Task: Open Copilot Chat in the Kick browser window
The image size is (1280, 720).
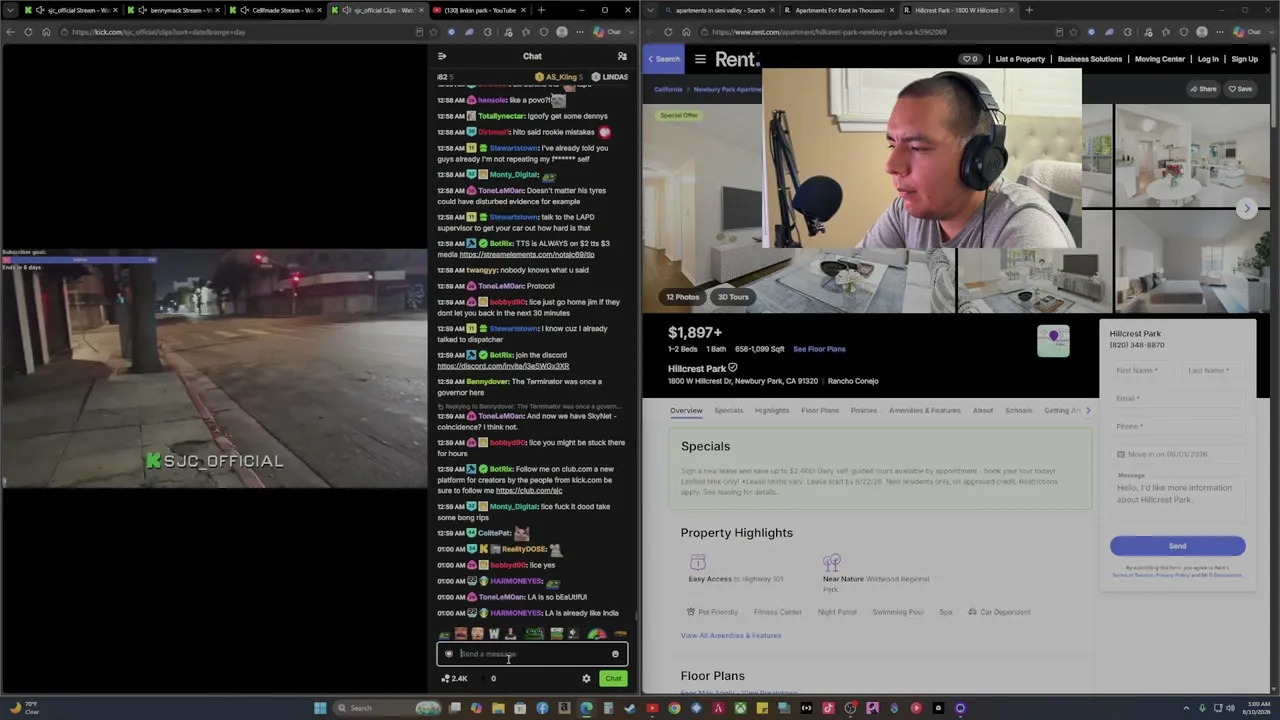Action: [608, 32]
